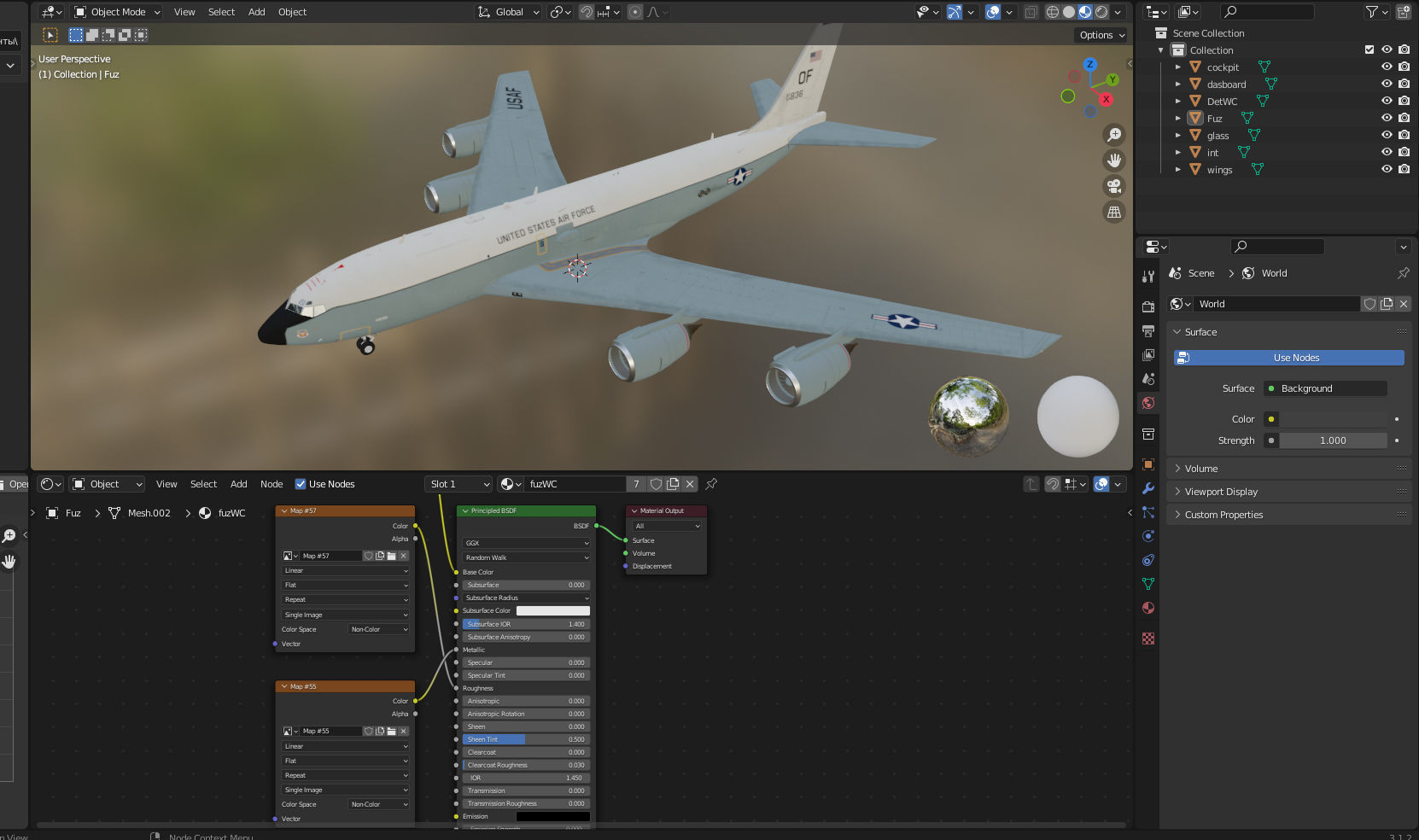Open the Render properties tab
This screenshot has height=840, width=1419.
1148,306
